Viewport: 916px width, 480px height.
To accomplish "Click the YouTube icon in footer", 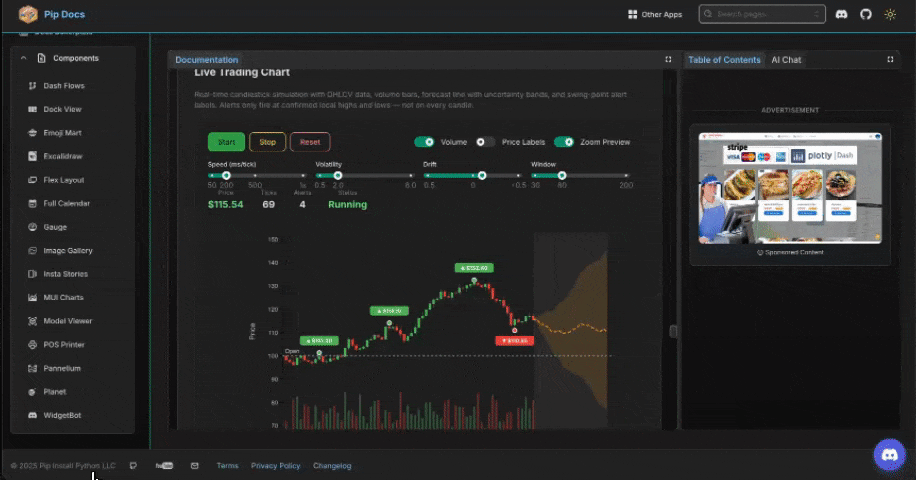I will tap(164, 465).
